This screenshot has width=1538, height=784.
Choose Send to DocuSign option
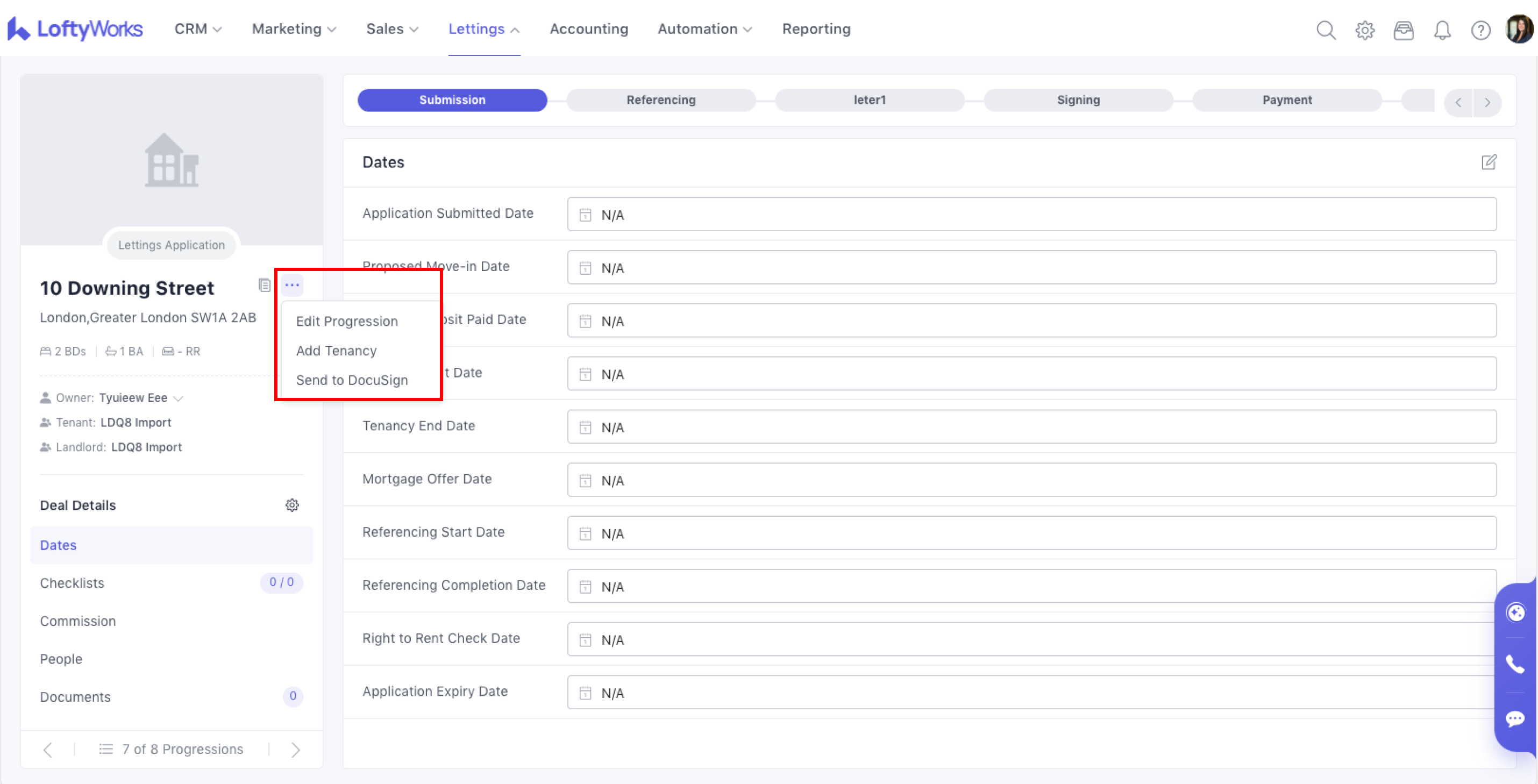point(352,380)
